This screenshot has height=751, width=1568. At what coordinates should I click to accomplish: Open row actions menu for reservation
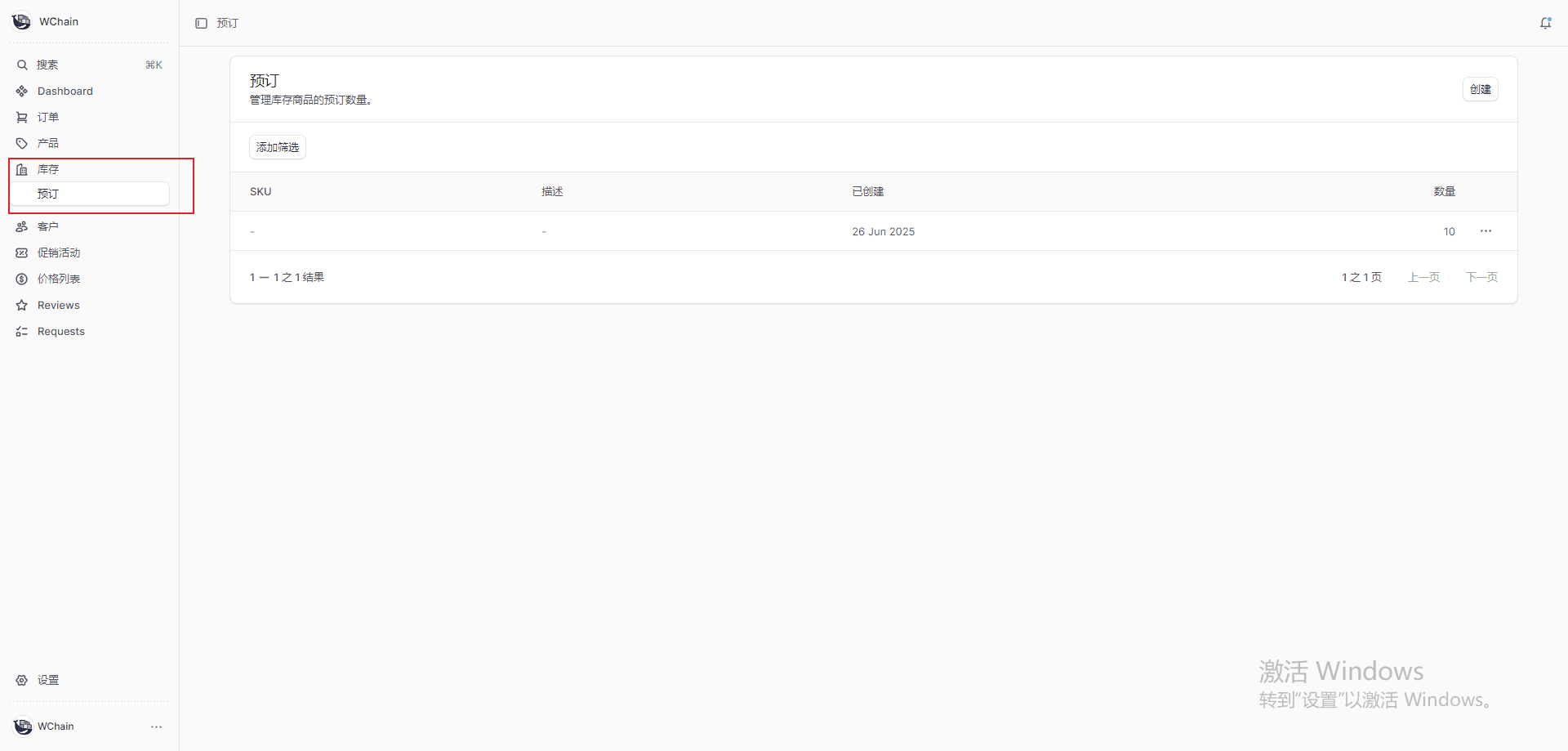(x=1486, y=231)
